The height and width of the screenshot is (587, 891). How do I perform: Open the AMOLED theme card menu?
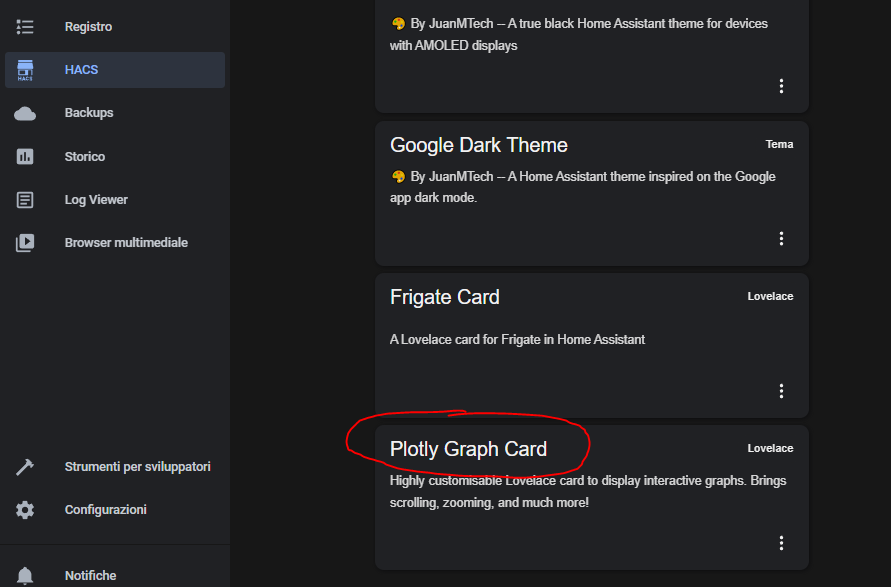pos(781,86)
